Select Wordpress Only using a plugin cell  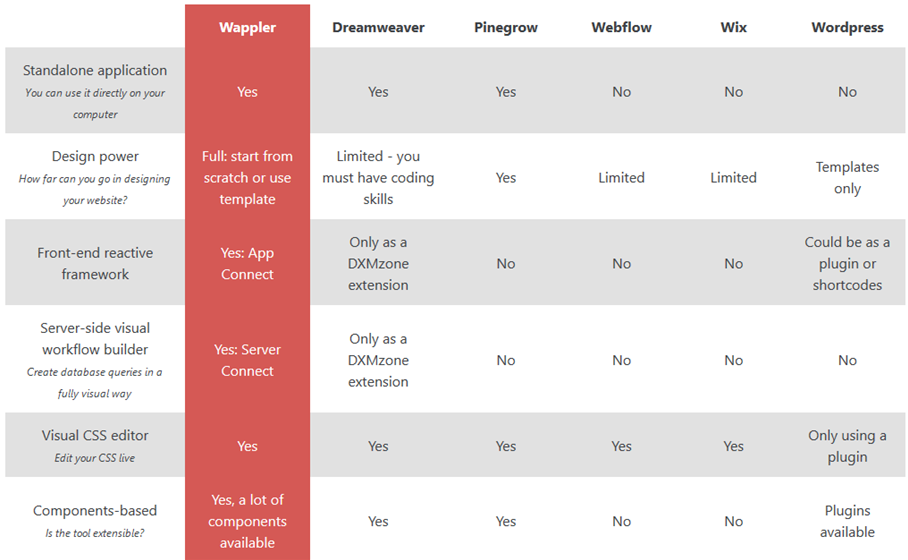(847, 446)
